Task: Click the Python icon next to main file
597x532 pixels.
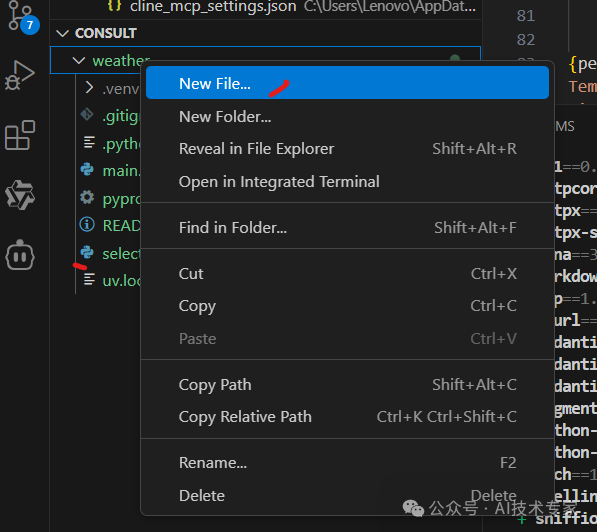Action: [87, 169]
